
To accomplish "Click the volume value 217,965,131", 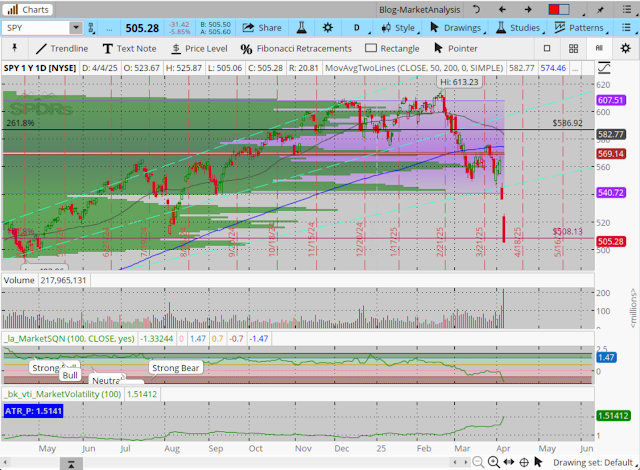I will click(x=63, y=280).
